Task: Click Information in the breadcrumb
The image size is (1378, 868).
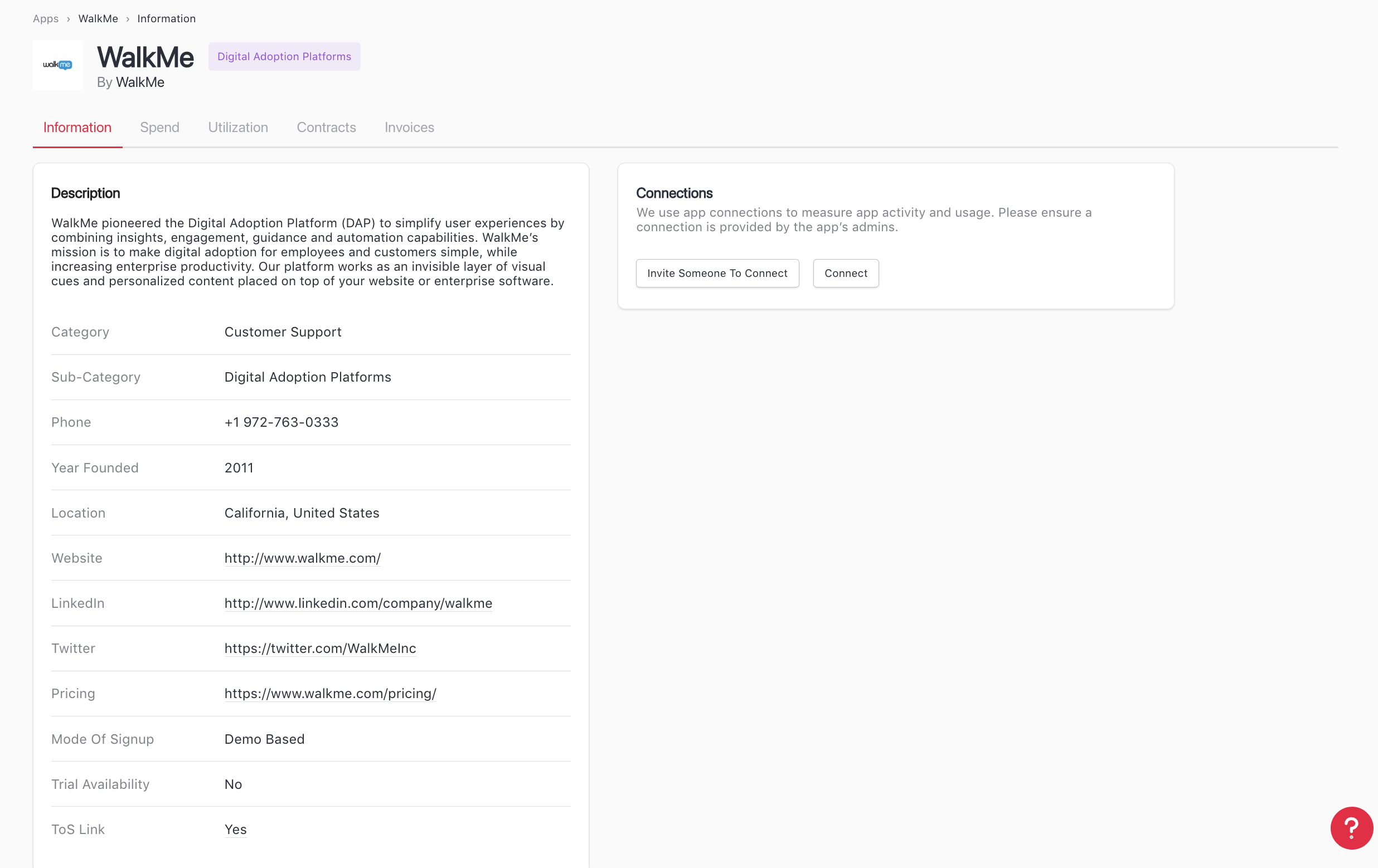Action: tap(166, 18)
